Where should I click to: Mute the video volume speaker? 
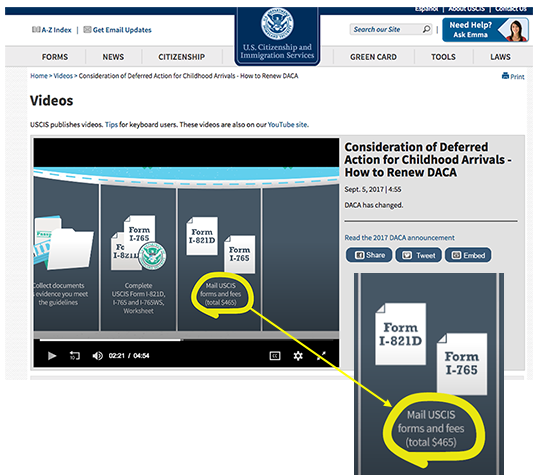98,356
